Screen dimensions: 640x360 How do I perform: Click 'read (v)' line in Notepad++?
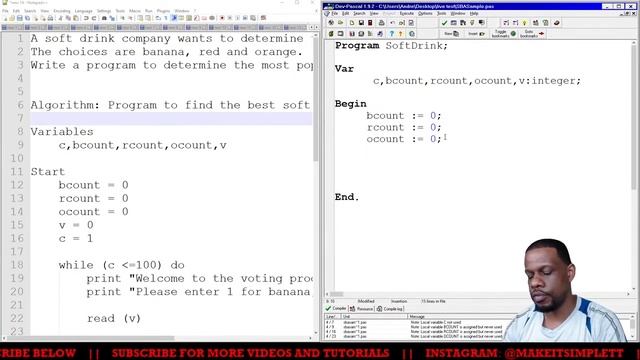114,318
